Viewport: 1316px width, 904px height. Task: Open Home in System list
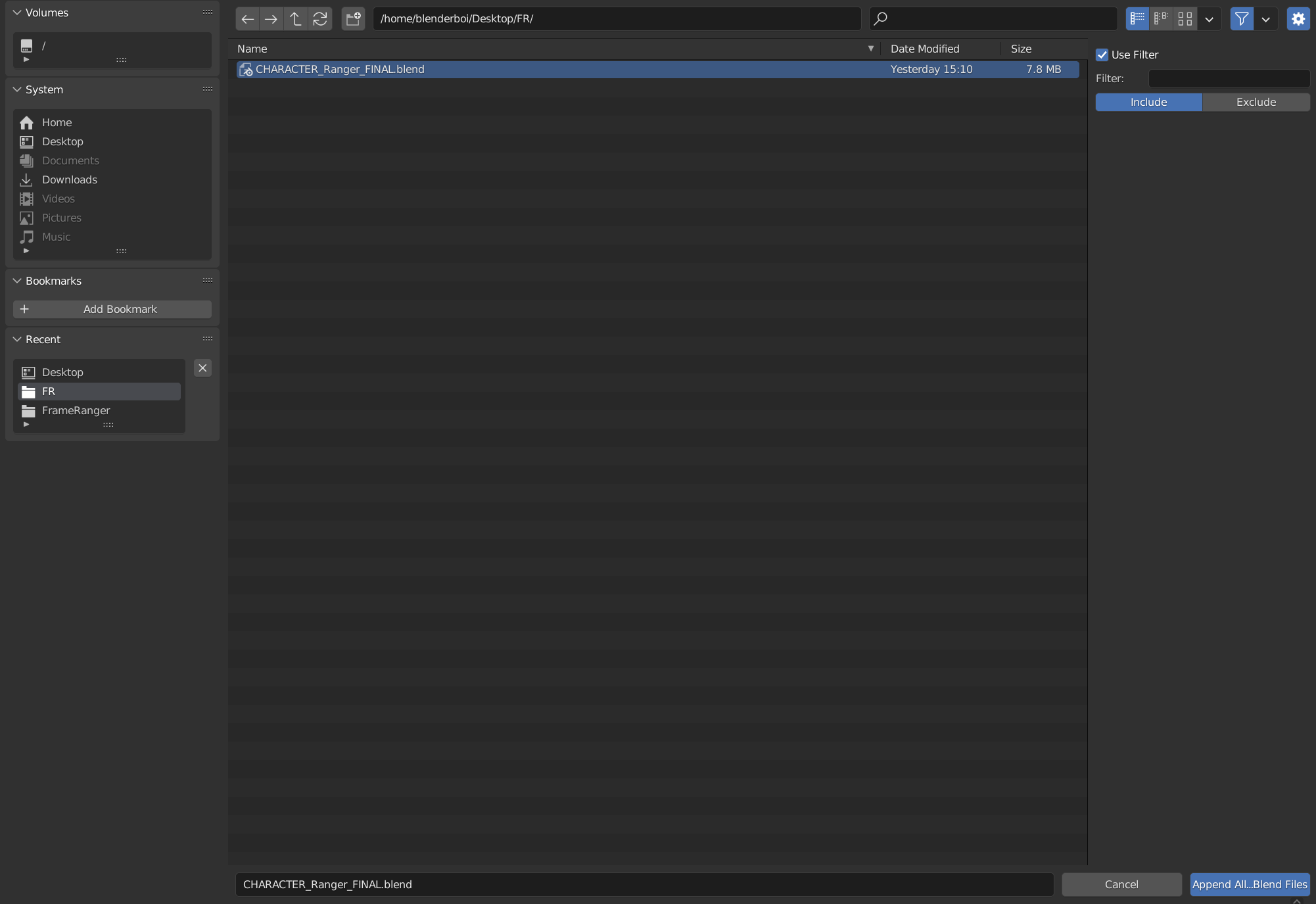[x=112, y=122]
